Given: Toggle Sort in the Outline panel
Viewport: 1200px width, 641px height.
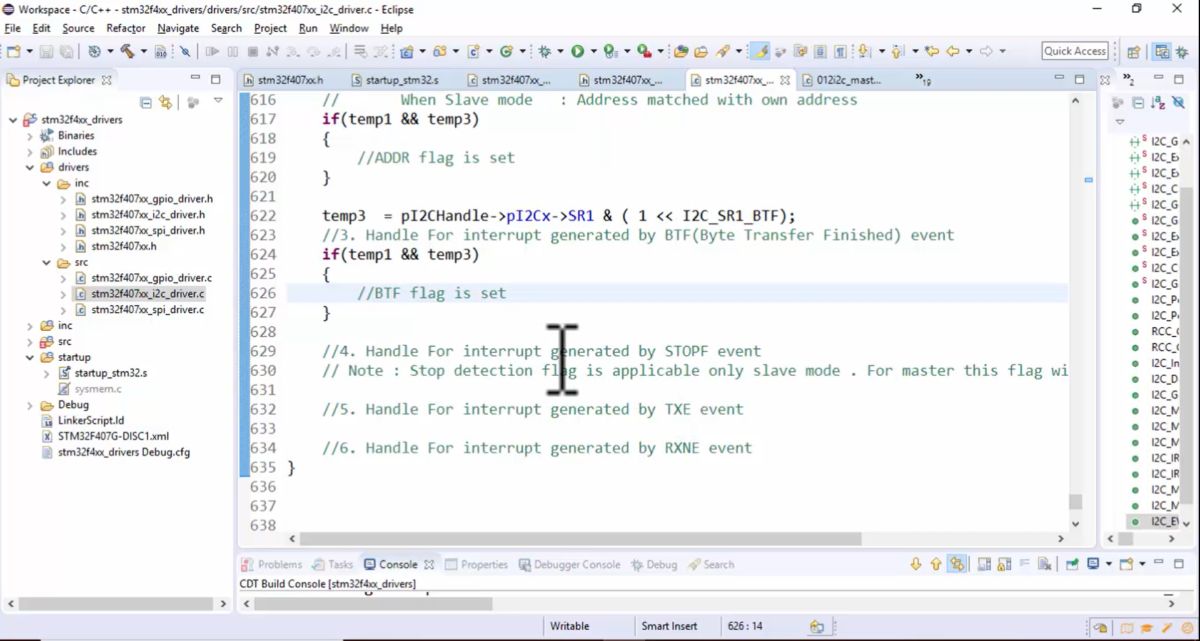Looking at the screenshot, I should [1158, 102].
